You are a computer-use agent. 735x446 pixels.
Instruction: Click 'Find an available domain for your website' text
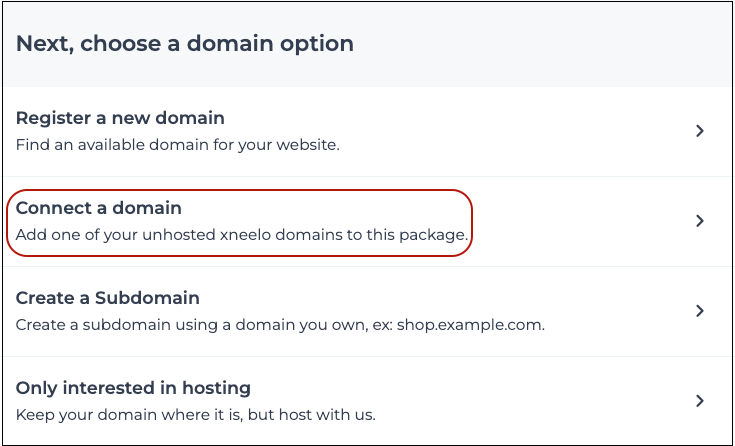178,144
